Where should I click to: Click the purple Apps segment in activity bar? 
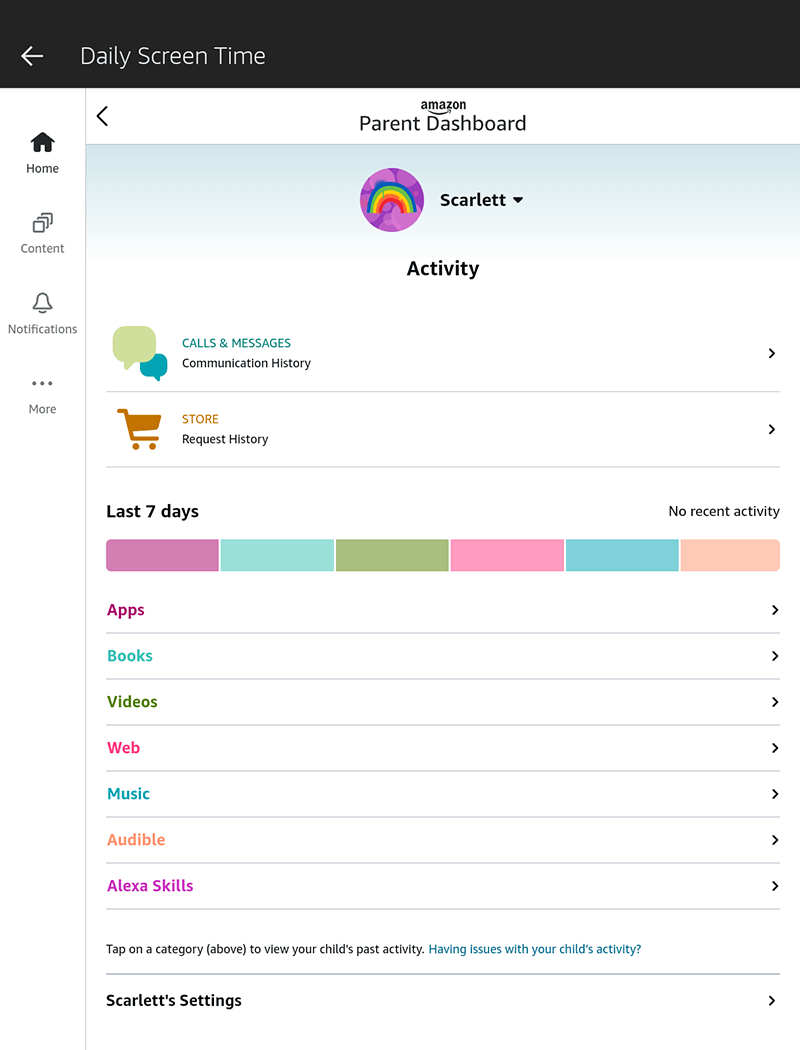coord(162,555)
